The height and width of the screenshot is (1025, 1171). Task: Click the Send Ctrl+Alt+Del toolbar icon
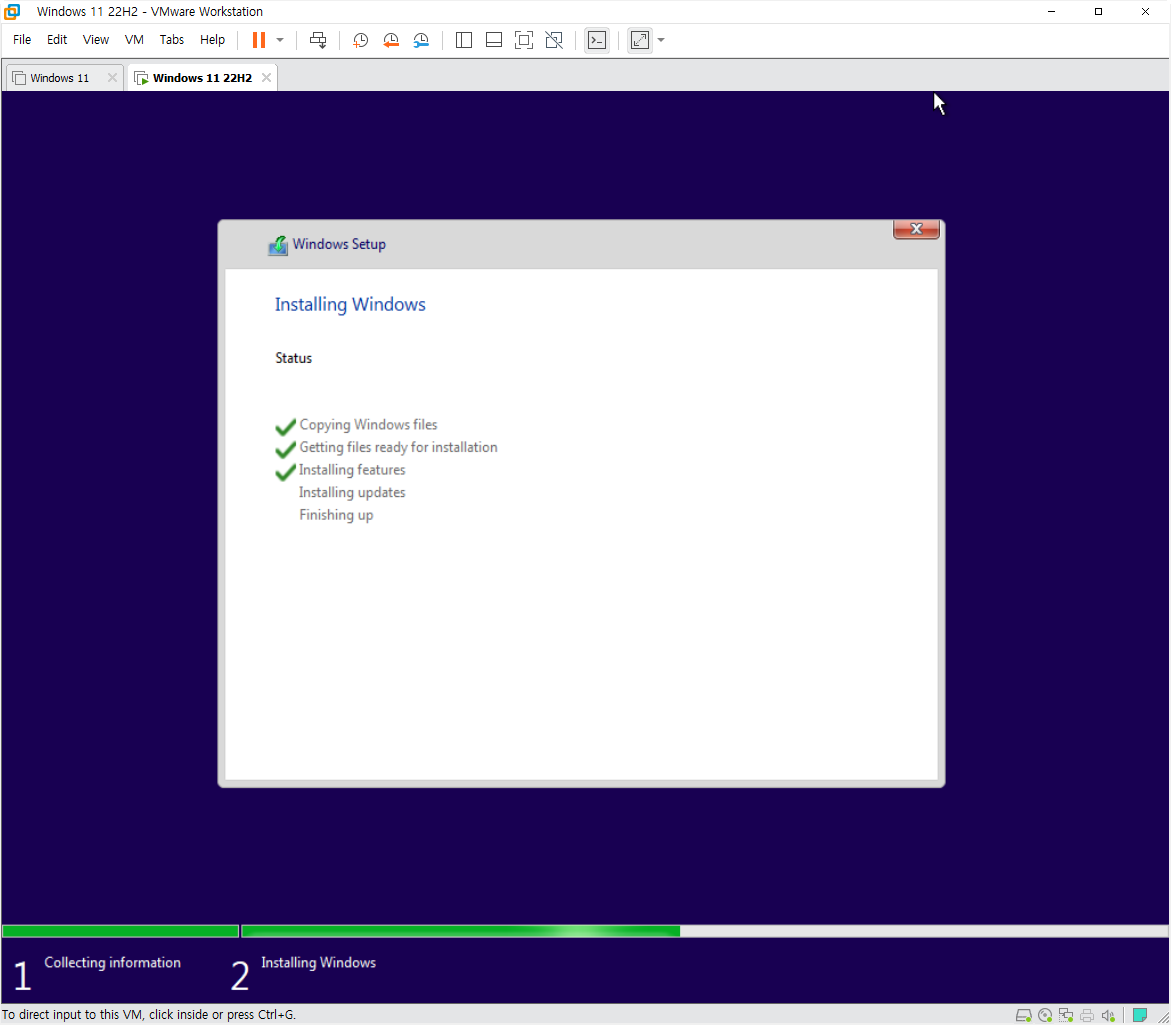pos(318,40)
